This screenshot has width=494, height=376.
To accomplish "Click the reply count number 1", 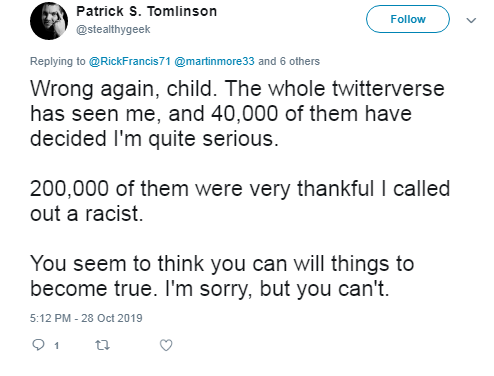I will 57,346.
